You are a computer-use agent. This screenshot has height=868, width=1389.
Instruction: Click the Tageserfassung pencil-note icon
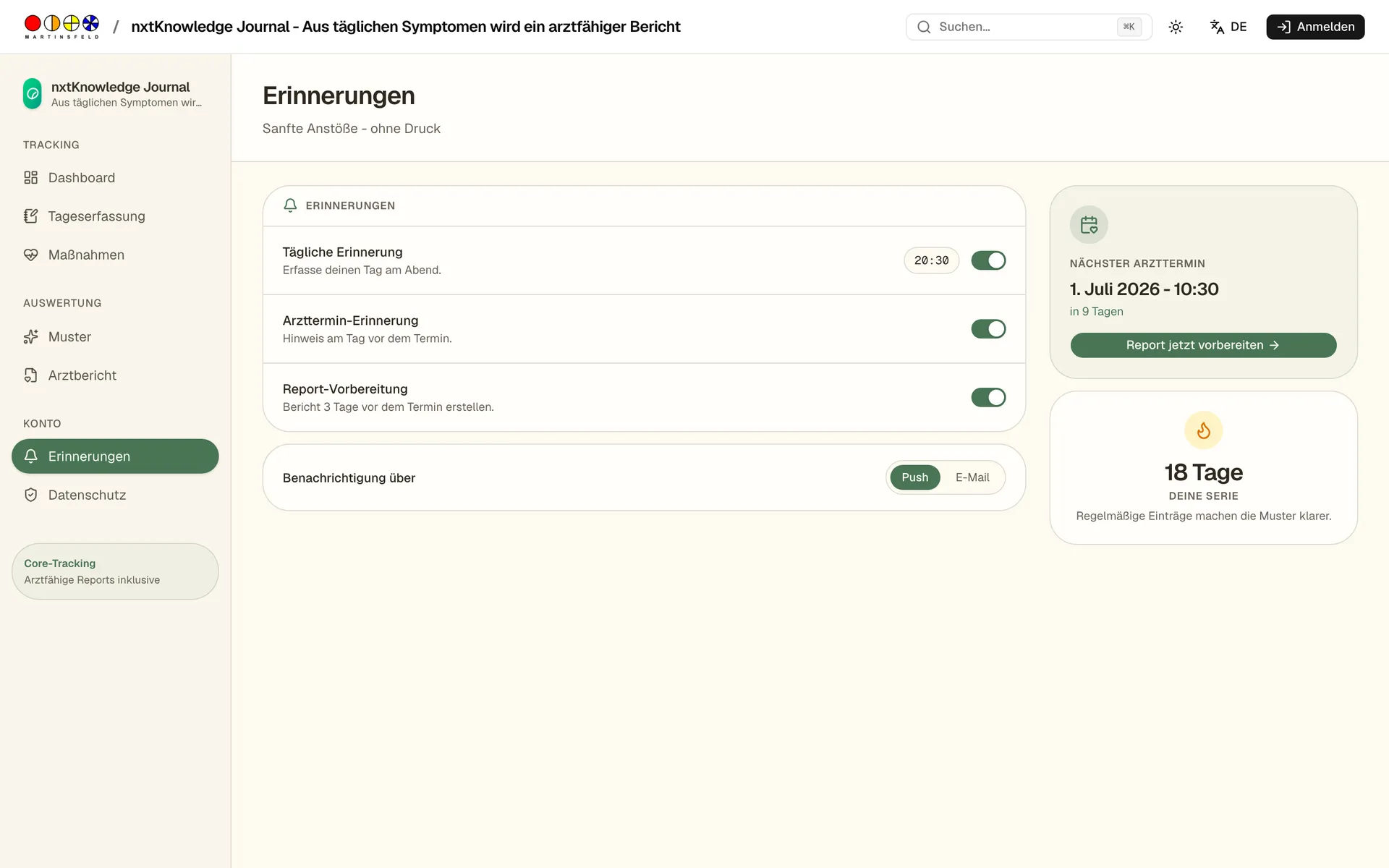(30, 216)
